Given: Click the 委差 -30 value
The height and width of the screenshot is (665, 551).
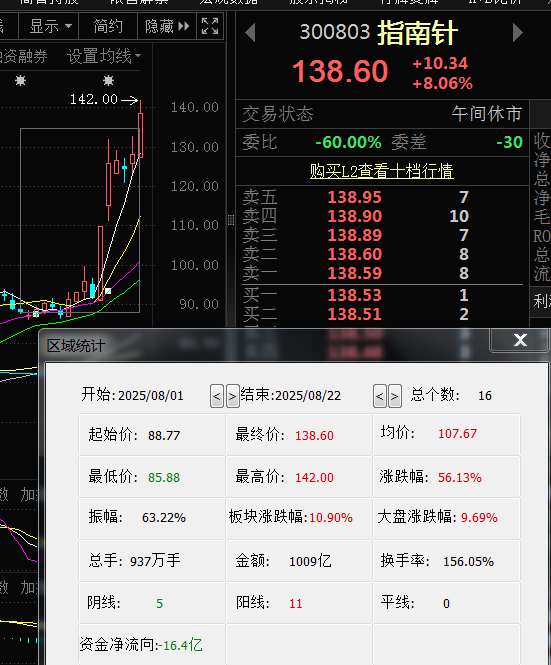Looking at the screenshot, I should point(509,142).
